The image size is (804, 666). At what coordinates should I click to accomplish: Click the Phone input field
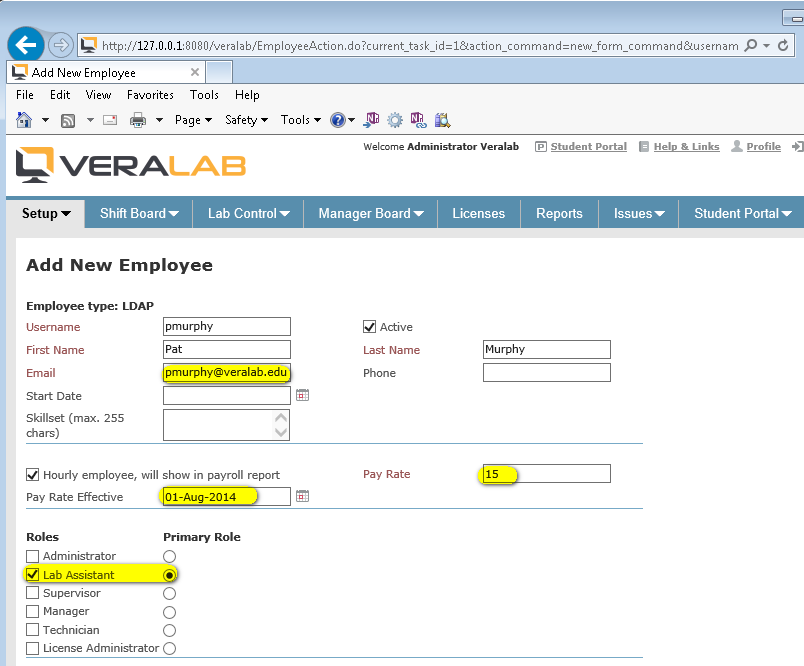pos(547,373)
